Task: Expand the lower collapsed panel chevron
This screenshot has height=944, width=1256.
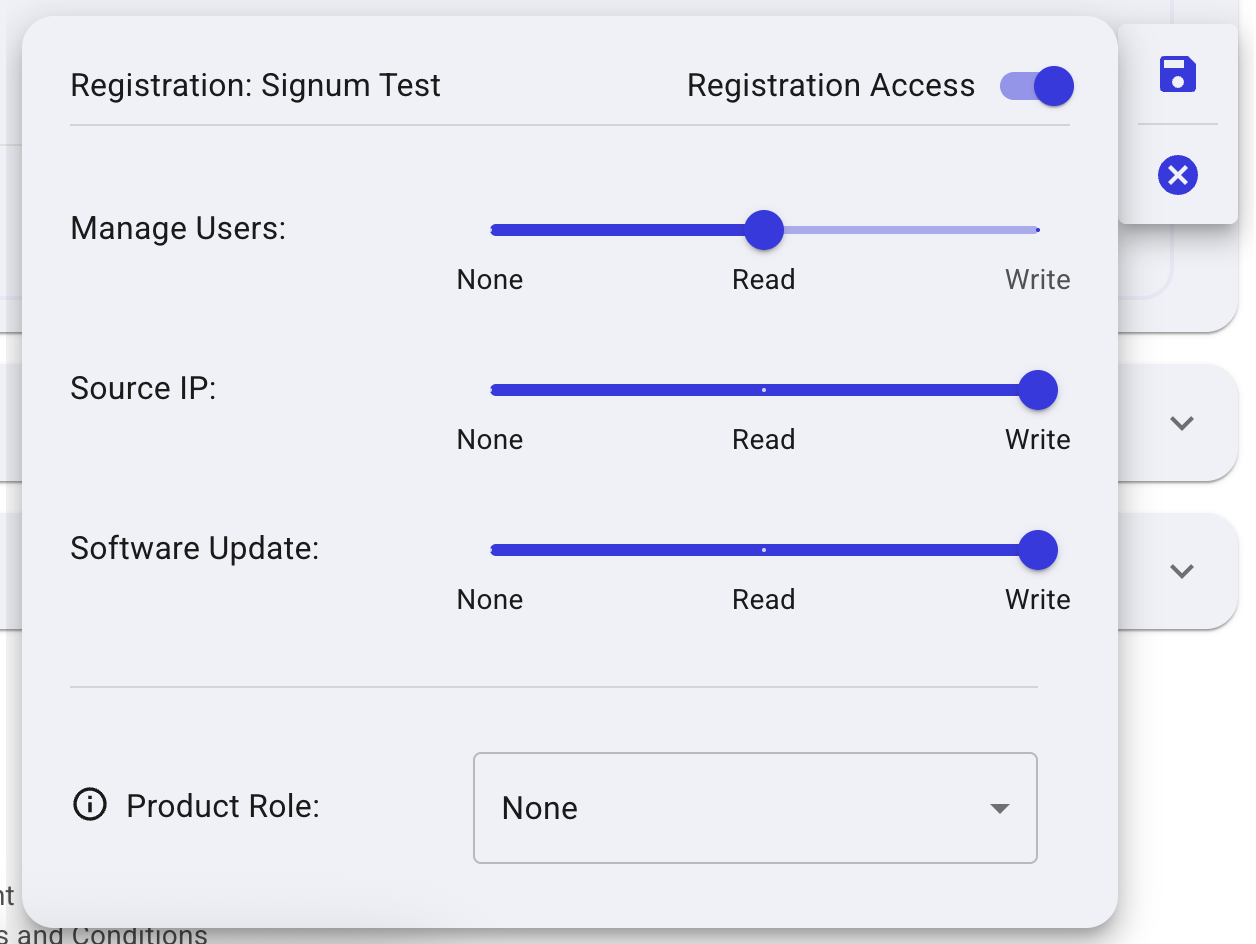Action: (1182, 571)
